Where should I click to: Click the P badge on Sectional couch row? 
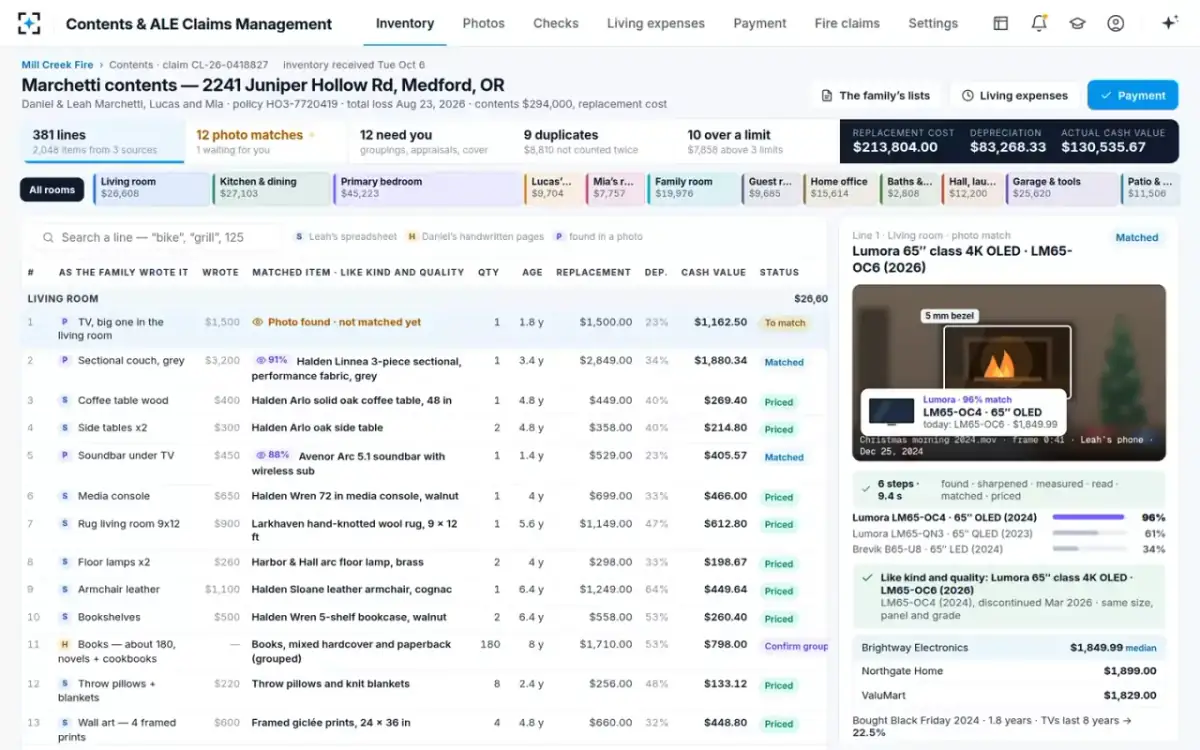[x=64, y=360]
